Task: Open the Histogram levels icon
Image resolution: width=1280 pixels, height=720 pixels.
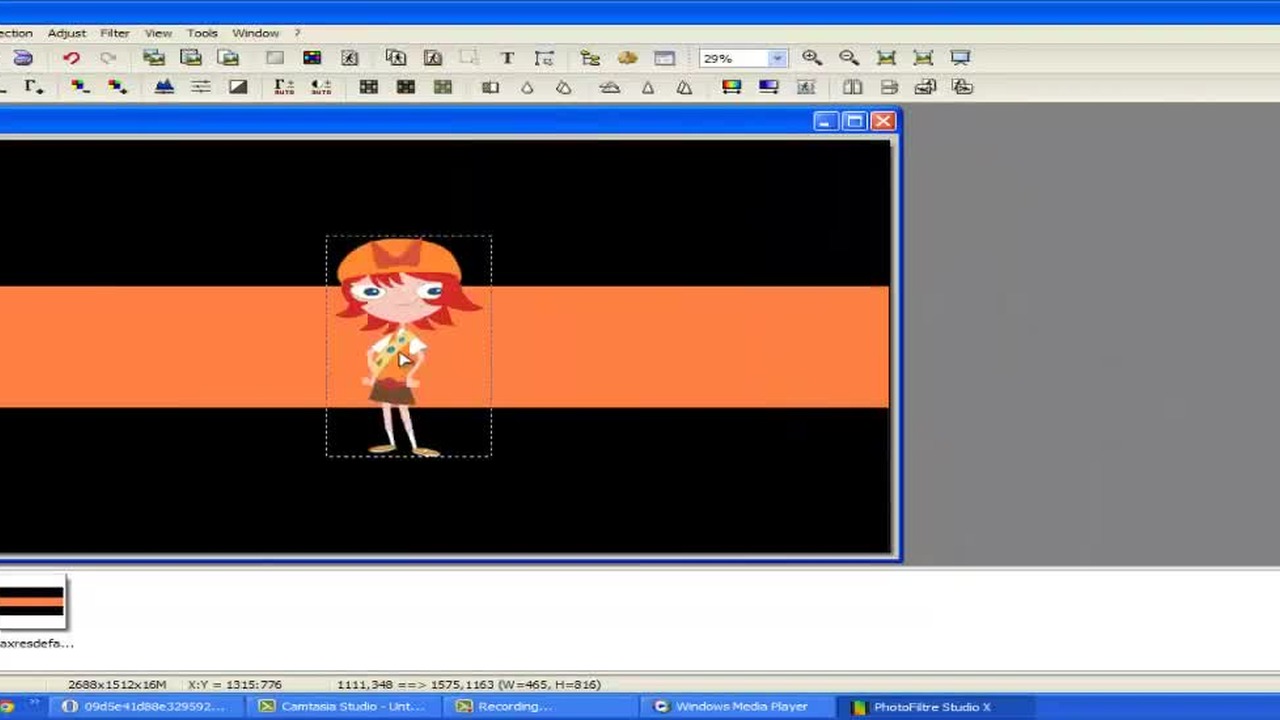Action: [x=164, y=87]
